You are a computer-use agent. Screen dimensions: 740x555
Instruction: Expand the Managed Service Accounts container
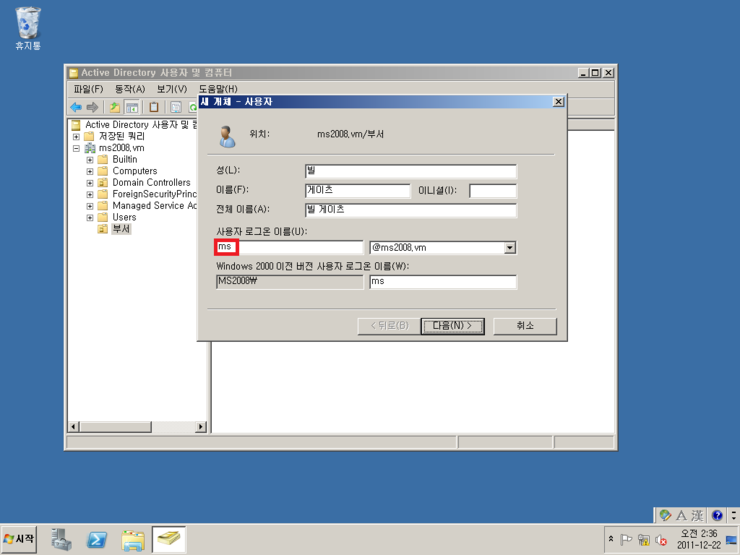(90, 206)
